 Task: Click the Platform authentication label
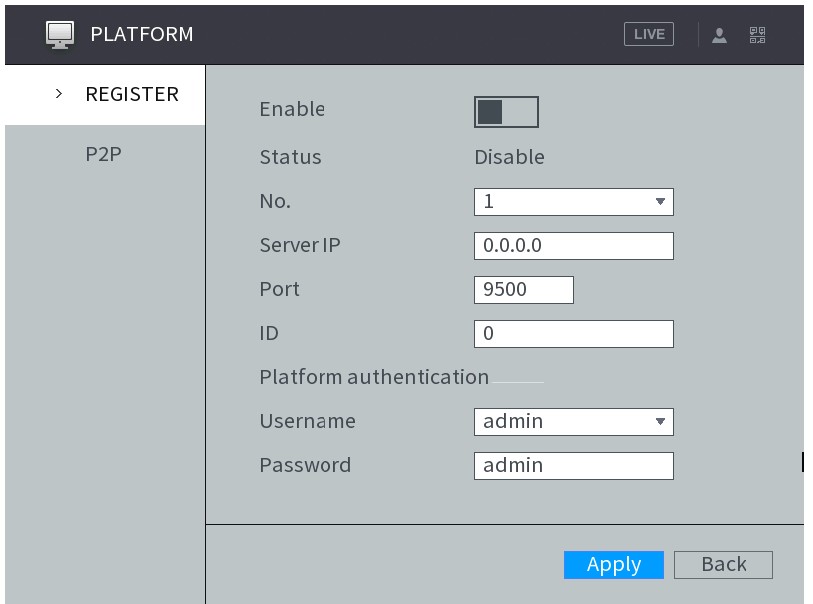click(373, 377)
